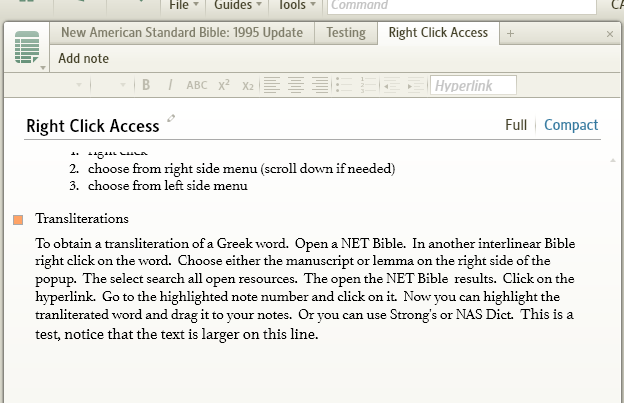Toggle bold formatting
This screenshot has width=624, height=403.
[146, 85]
